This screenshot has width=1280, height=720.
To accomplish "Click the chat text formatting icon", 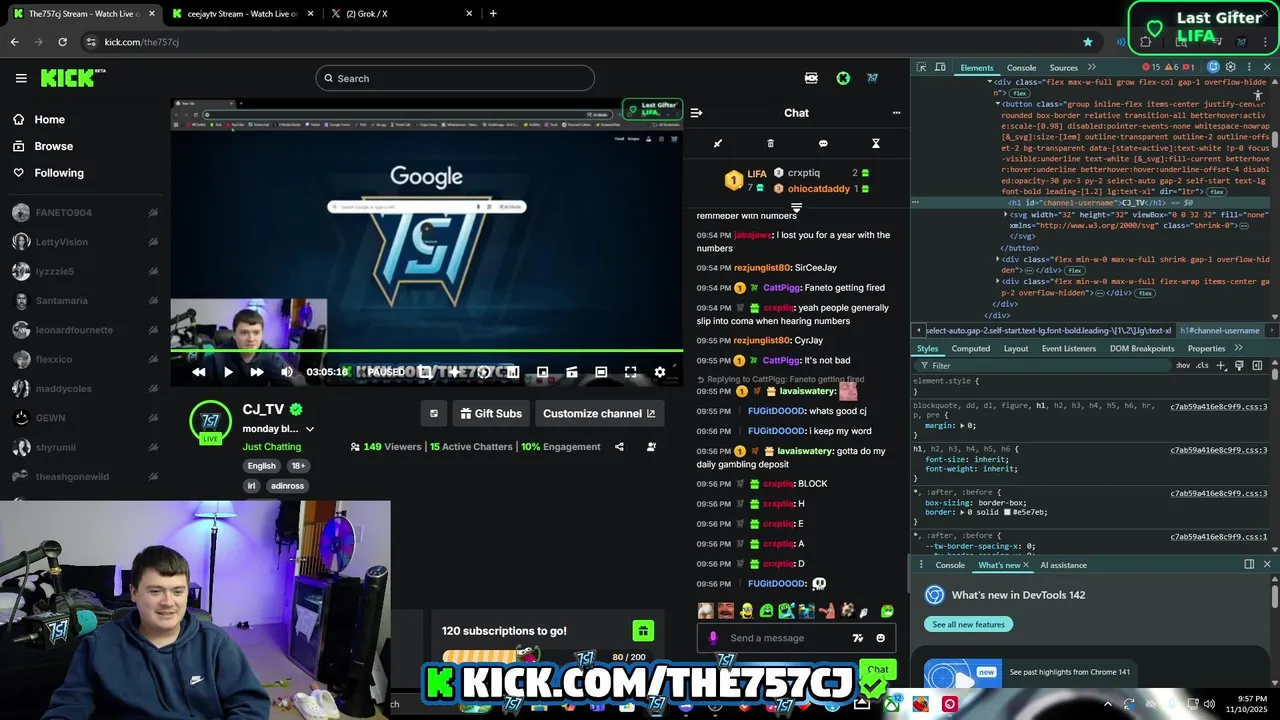I will tap(857, 638).
